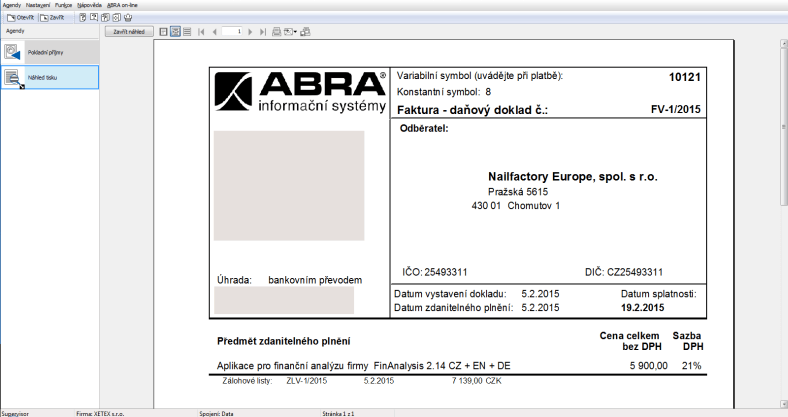Open the Agendy menu
788x417 pixels.
click(x=12, y=5)
